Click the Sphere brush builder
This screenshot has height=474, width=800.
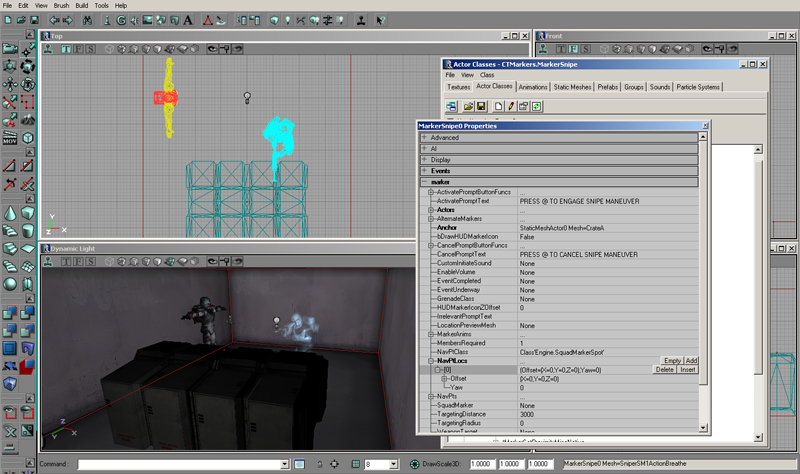click(x=10, y=284)
